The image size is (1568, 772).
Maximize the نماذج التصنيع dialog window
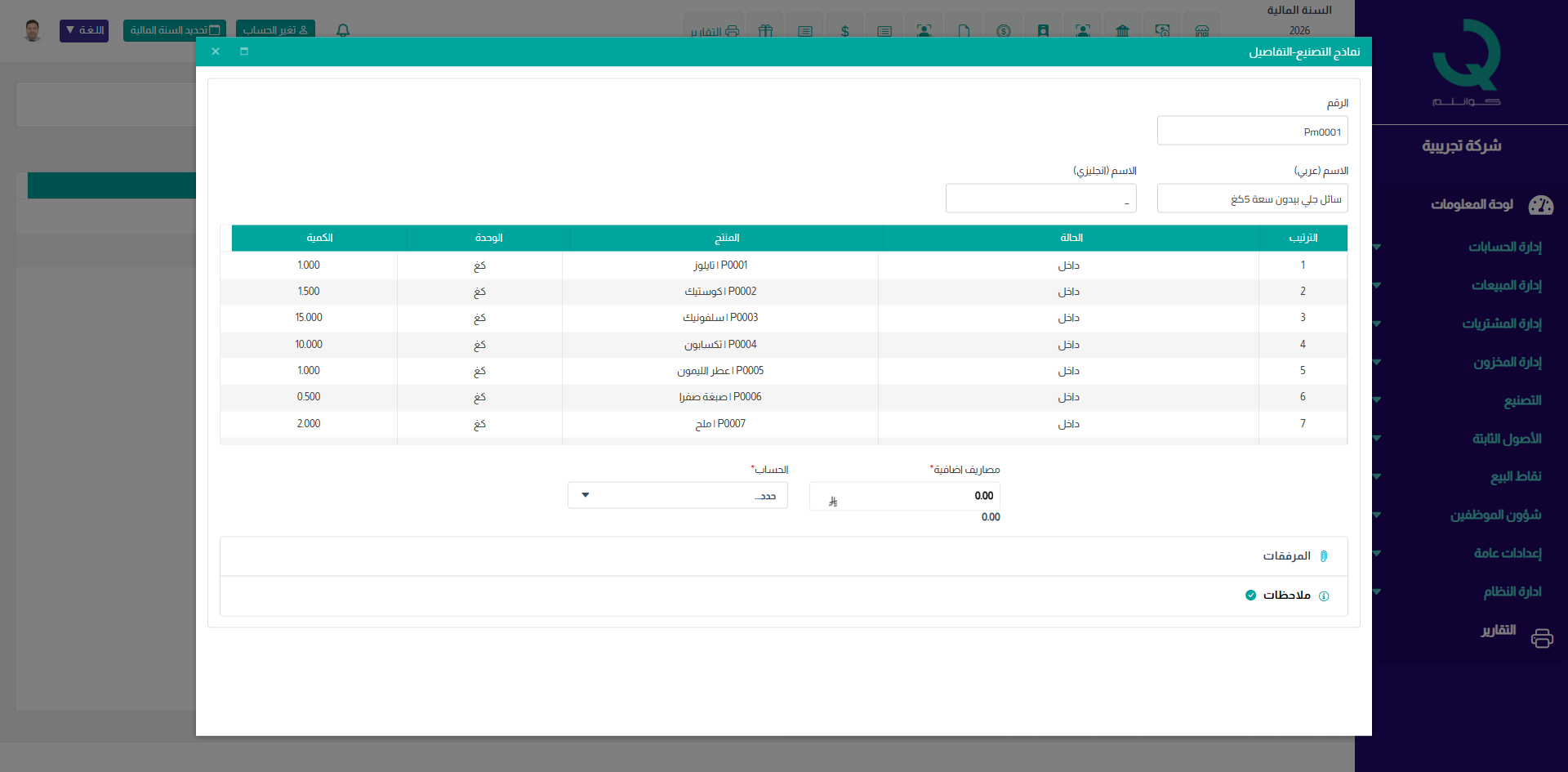coord(244,51)
